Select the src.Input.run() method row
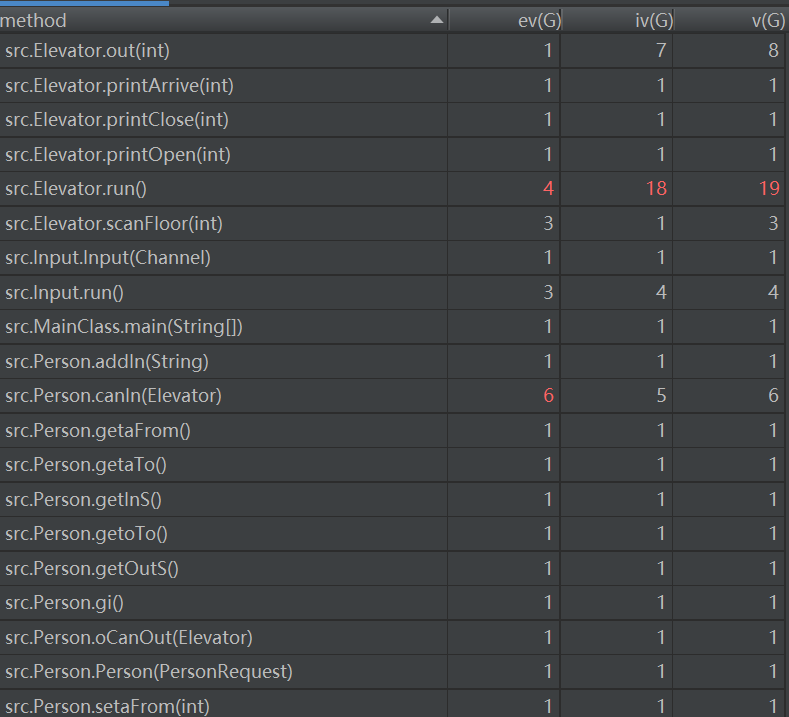 click(x=392, y=292)
